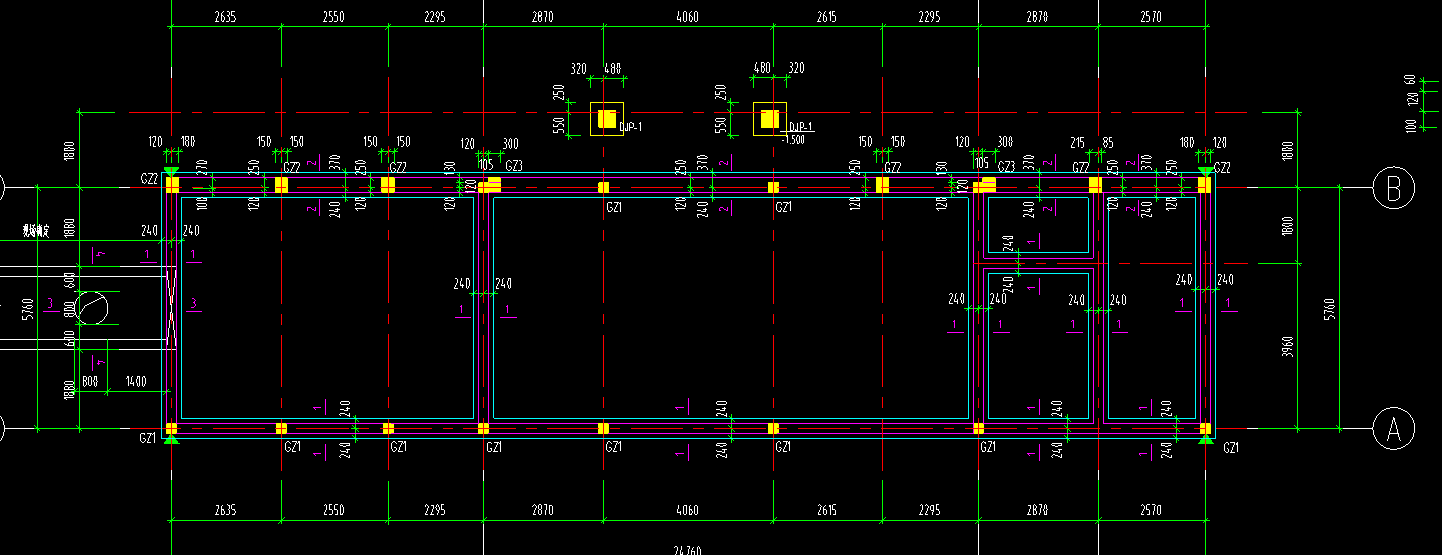
Task: Select the 308 dimension above the GZ3 label
Action: coord(1004,143)
